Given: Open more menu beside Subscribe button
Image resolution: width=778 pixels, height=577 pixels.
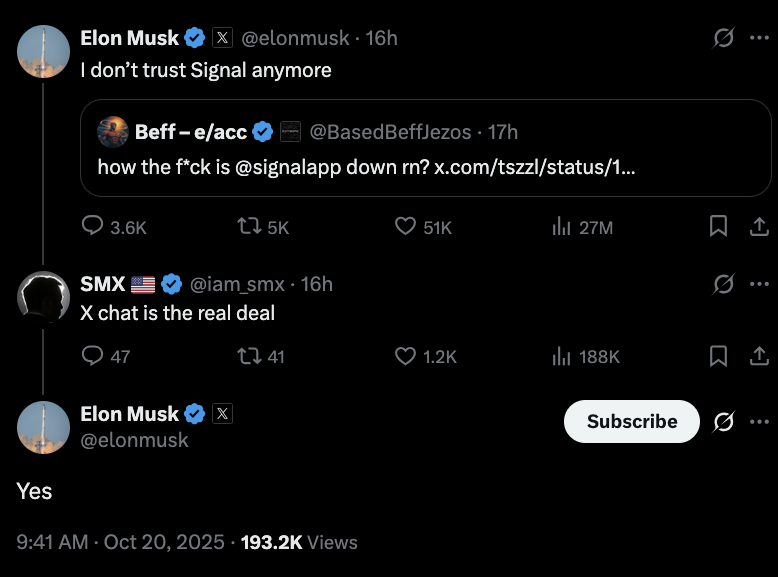Looking at the screenshot, I should (x=760, y=422).
